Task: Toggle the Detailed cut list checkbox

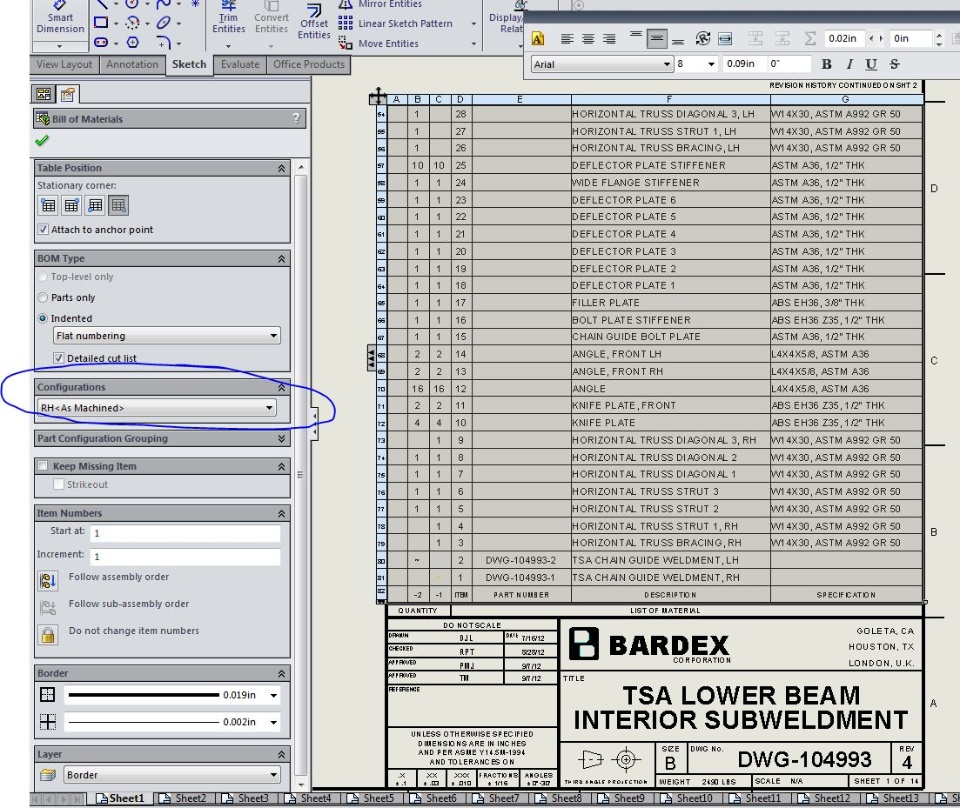Action: pos(59,358)
